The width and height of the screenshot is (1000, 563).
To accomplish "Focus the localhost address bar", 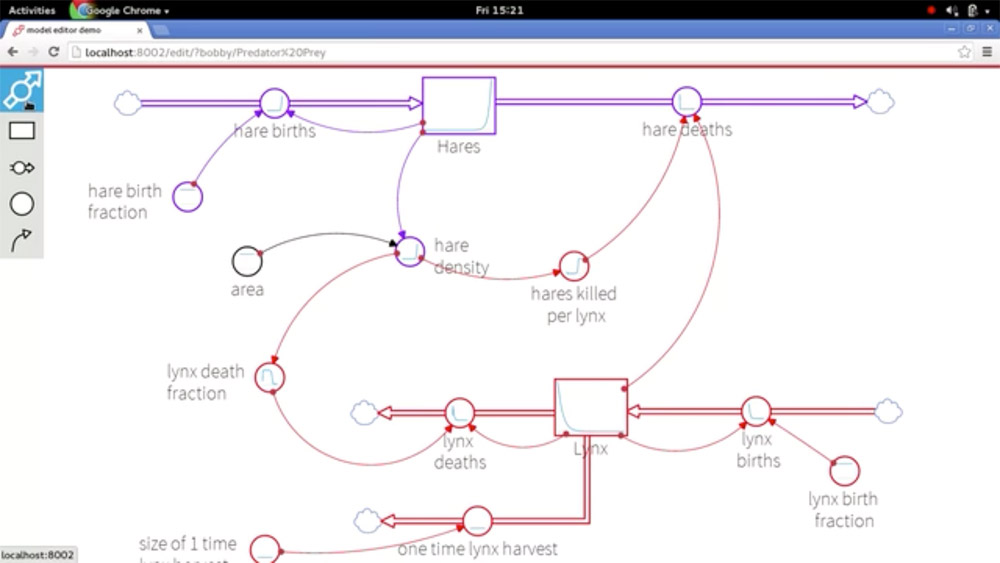I will coord(510,52).
